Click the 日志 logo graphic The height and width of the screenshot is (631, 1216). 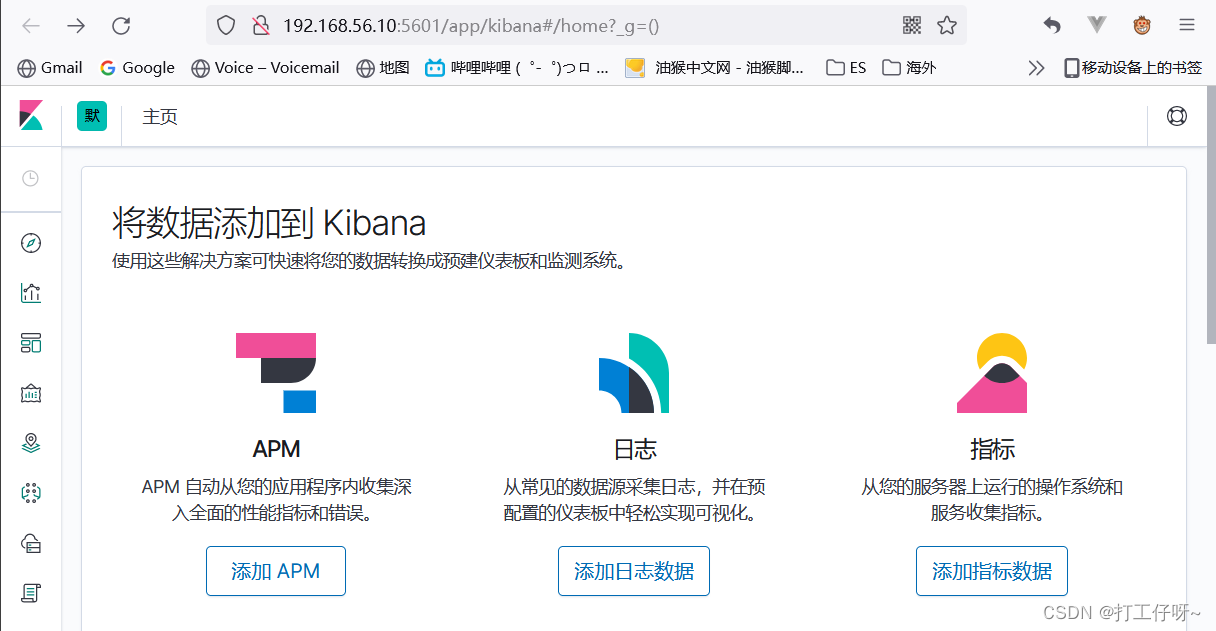634,373
